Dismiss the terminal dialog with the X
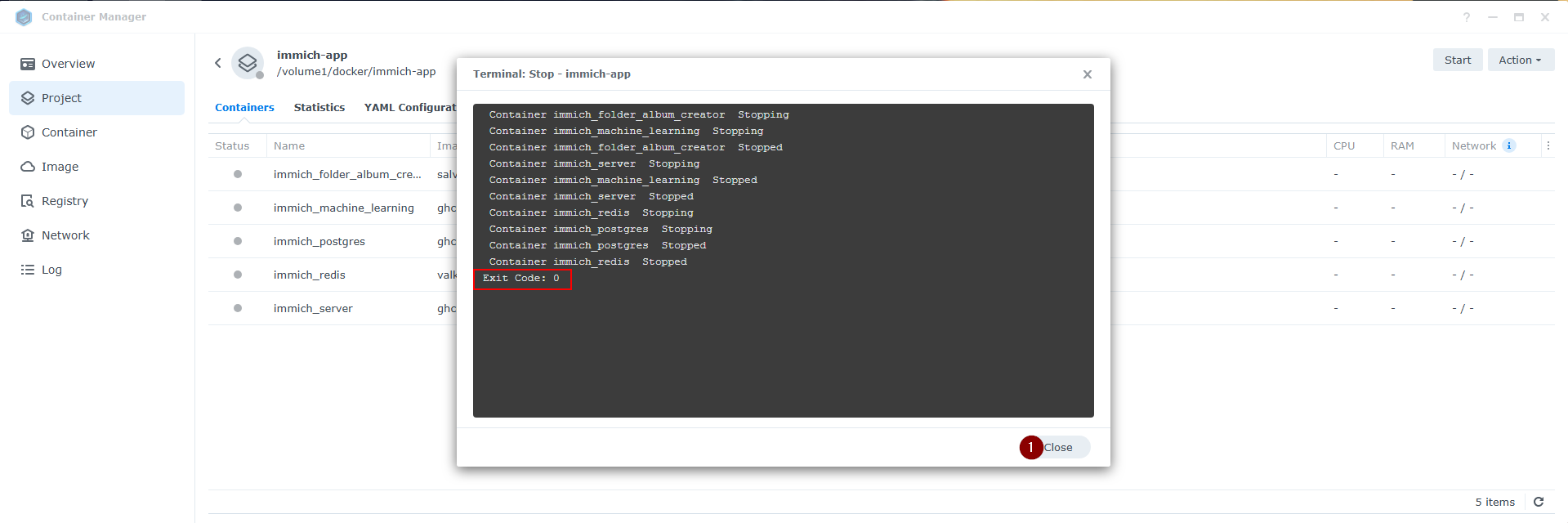The width and height of the screenshot is (1568, 523). pos(1087,74)
